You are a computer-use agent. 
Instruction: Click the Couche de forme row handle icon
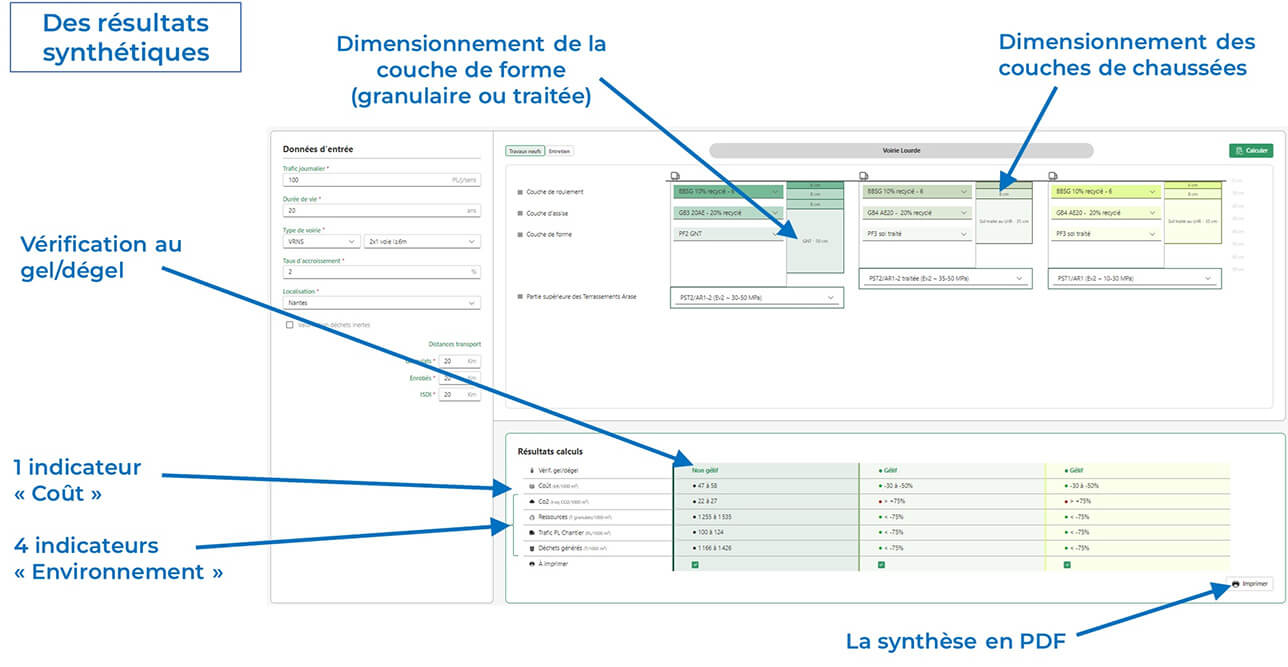520,234
